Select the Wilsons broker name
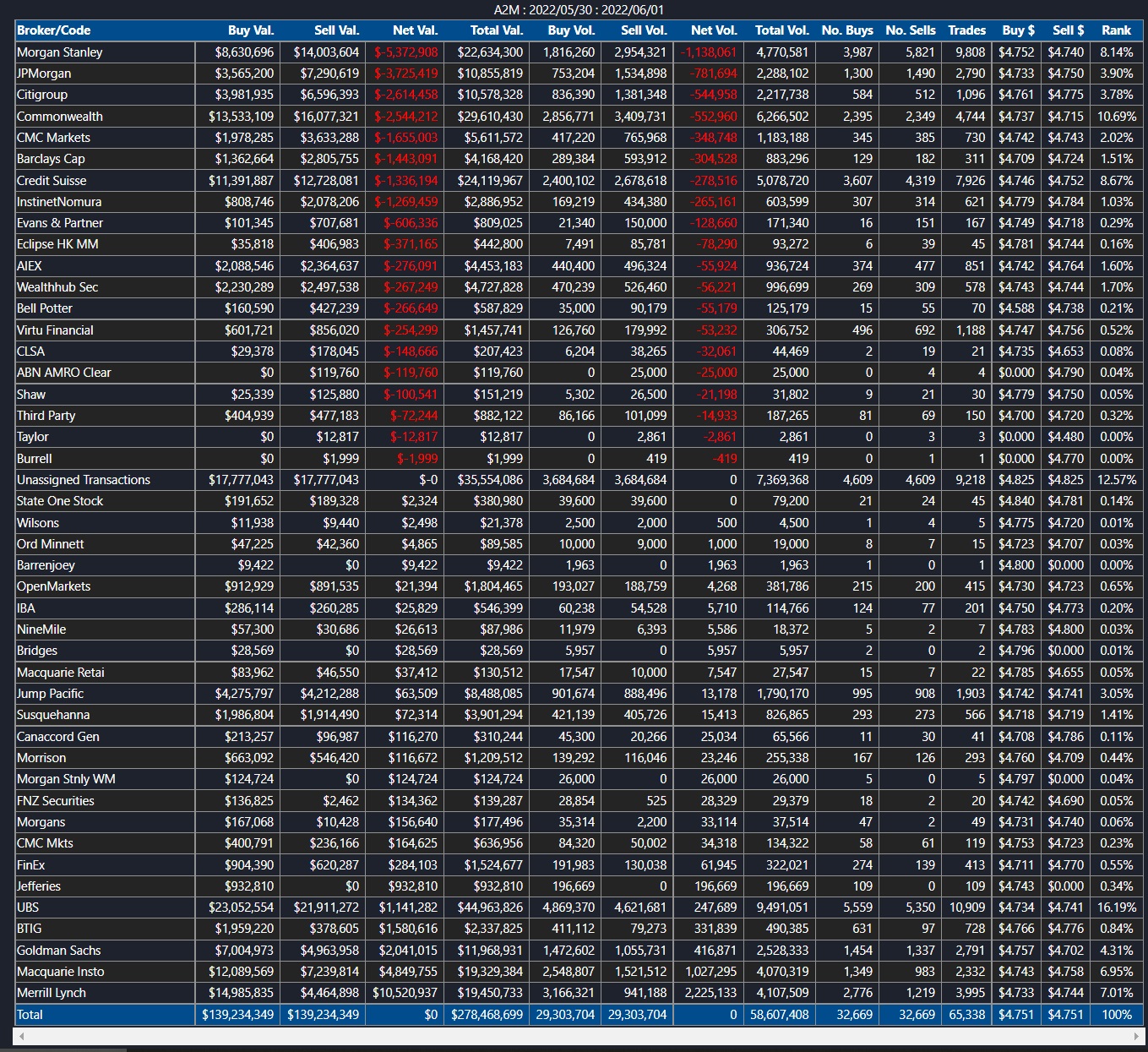This screenshot has height=1052, width=1148. (38, 523)
